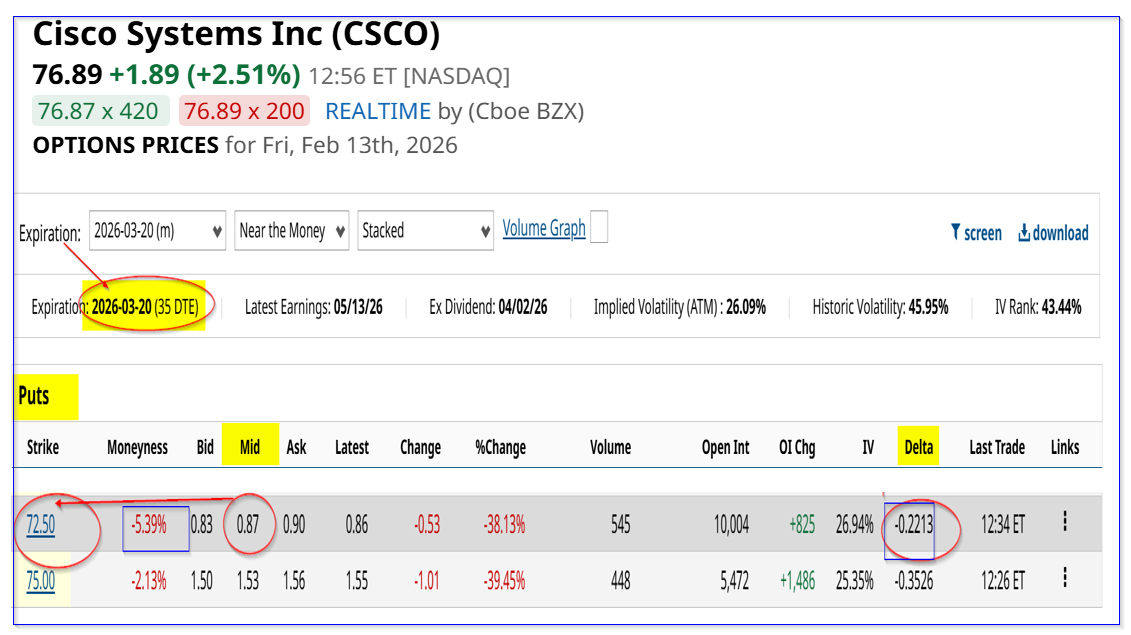This screenshot has width=1131, height=635.
Task: Sort by Moneyness column header
Action: [x=137, y=447]
